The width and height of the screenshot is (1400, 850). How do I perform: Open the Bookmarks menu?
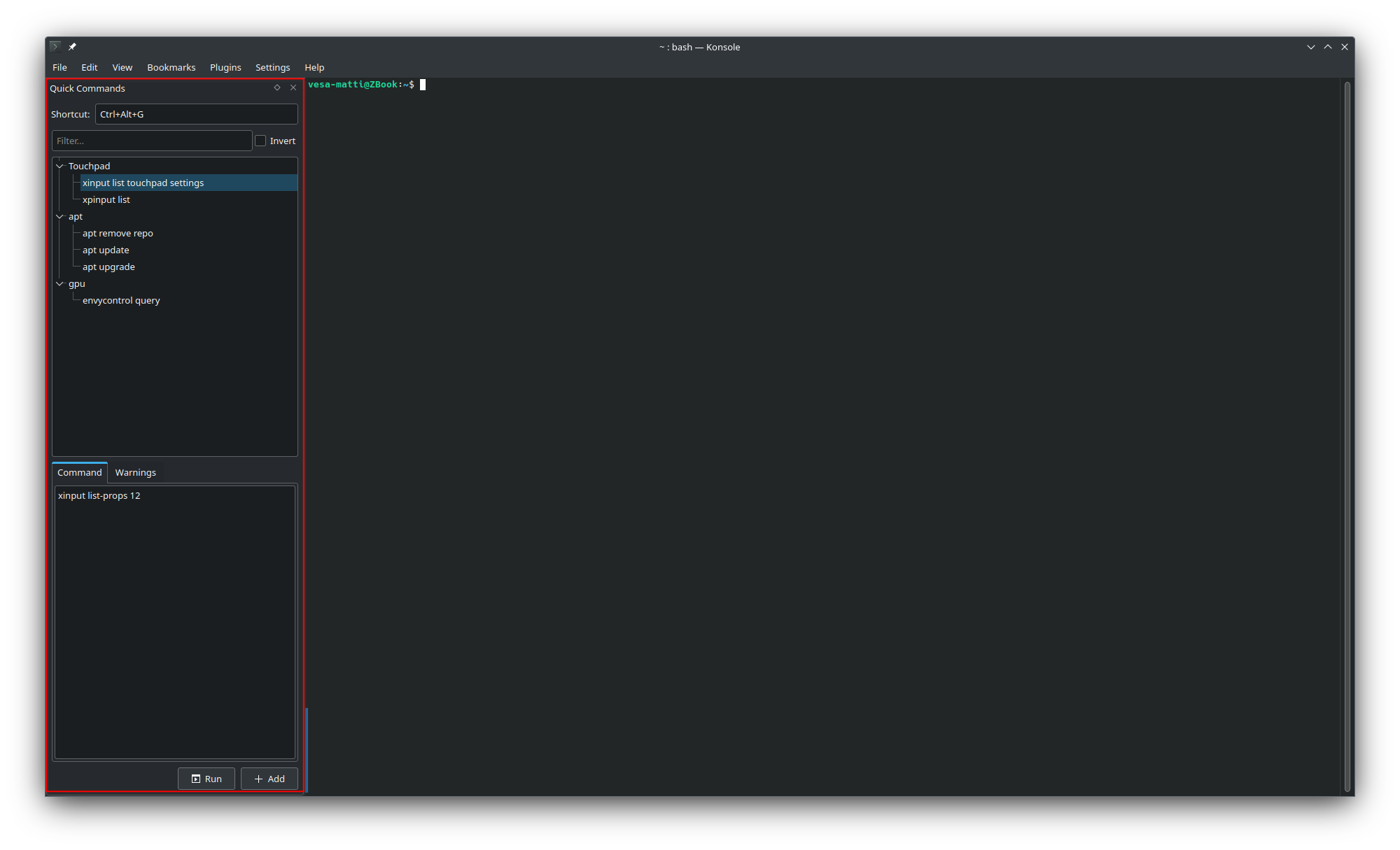click(x=171, y=67)
